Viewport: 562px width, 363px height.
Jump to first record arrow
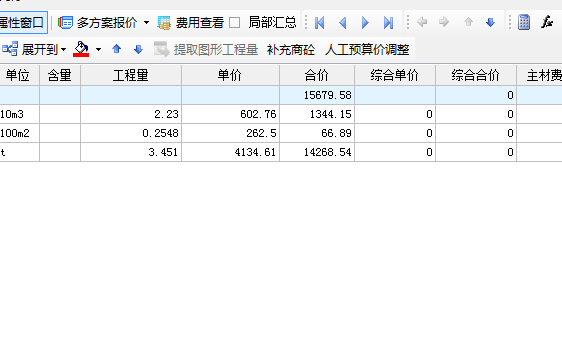click(319, 23)
